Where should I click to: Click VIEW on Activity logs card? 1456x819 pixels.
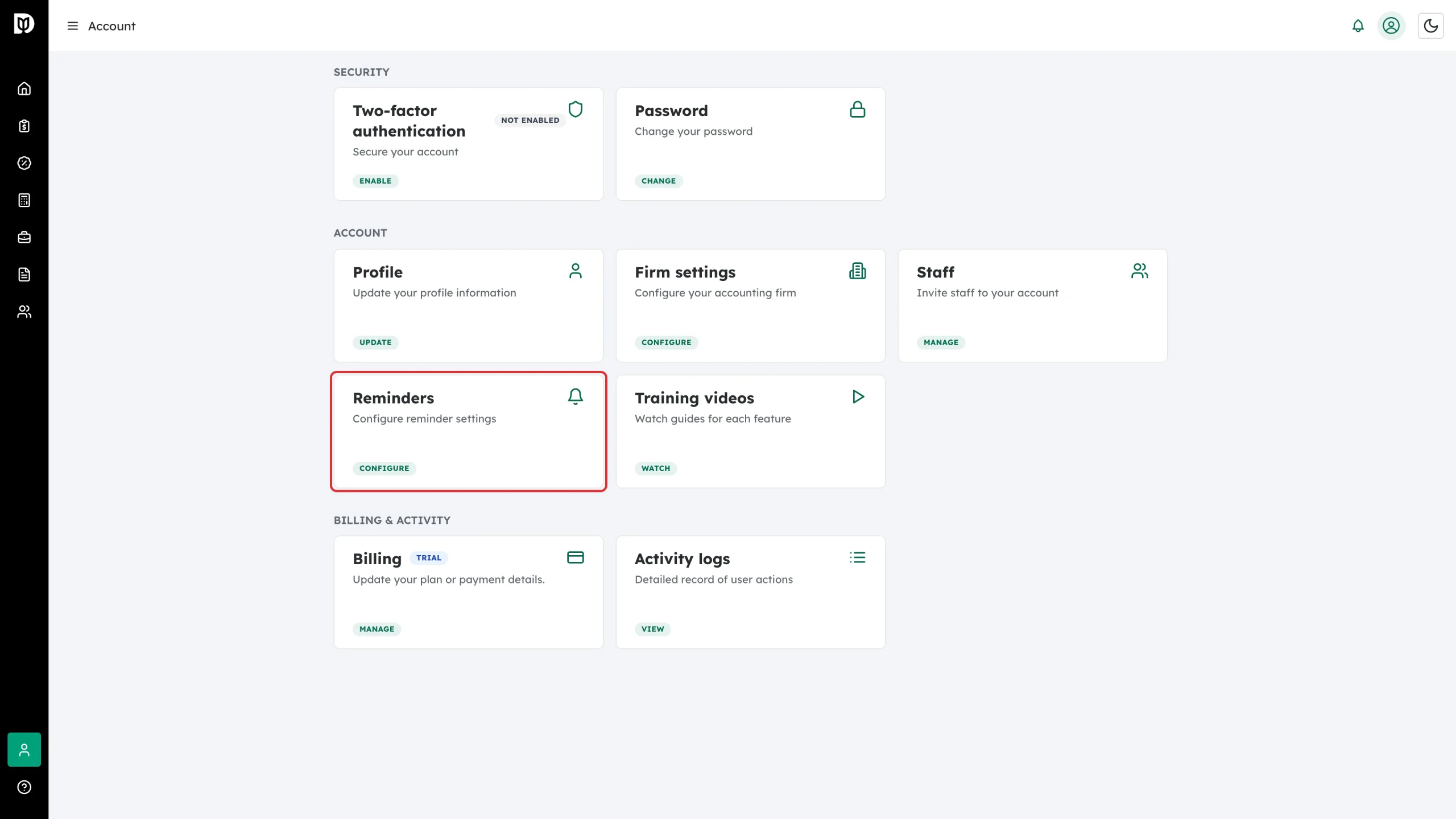click(x=652, y=629)
